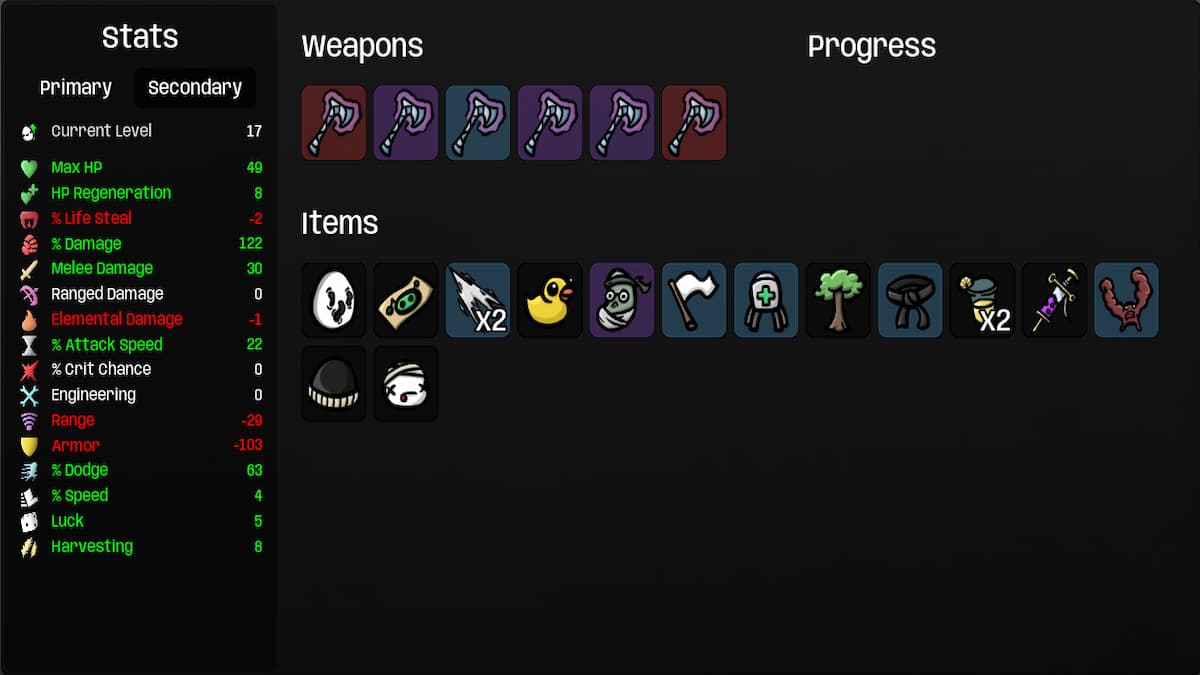This screenshot has height=675, width=1200.
Task: Click the syringe item icon
Action: point(1053,299)
